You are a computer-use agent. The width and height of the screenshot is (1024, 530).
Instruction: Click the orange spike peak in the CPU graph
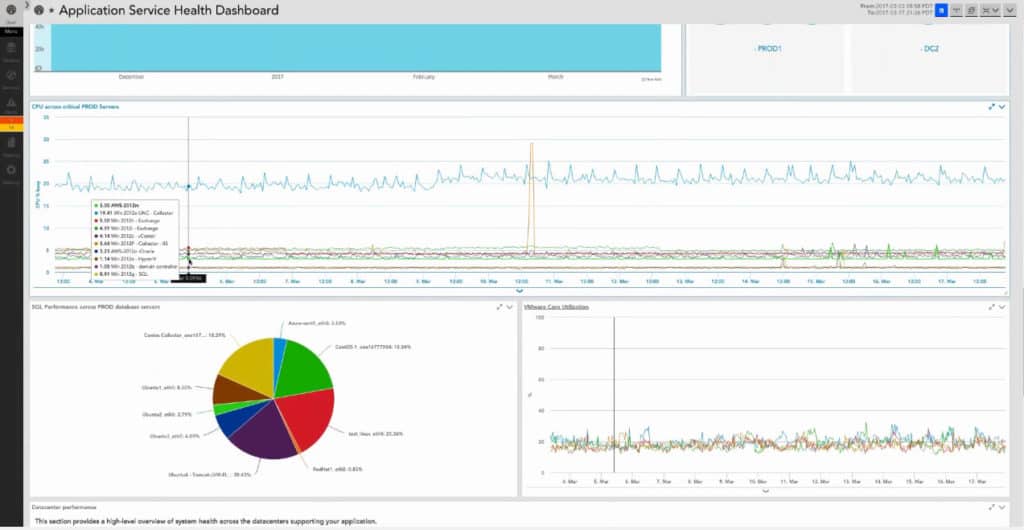click(532, 144)
